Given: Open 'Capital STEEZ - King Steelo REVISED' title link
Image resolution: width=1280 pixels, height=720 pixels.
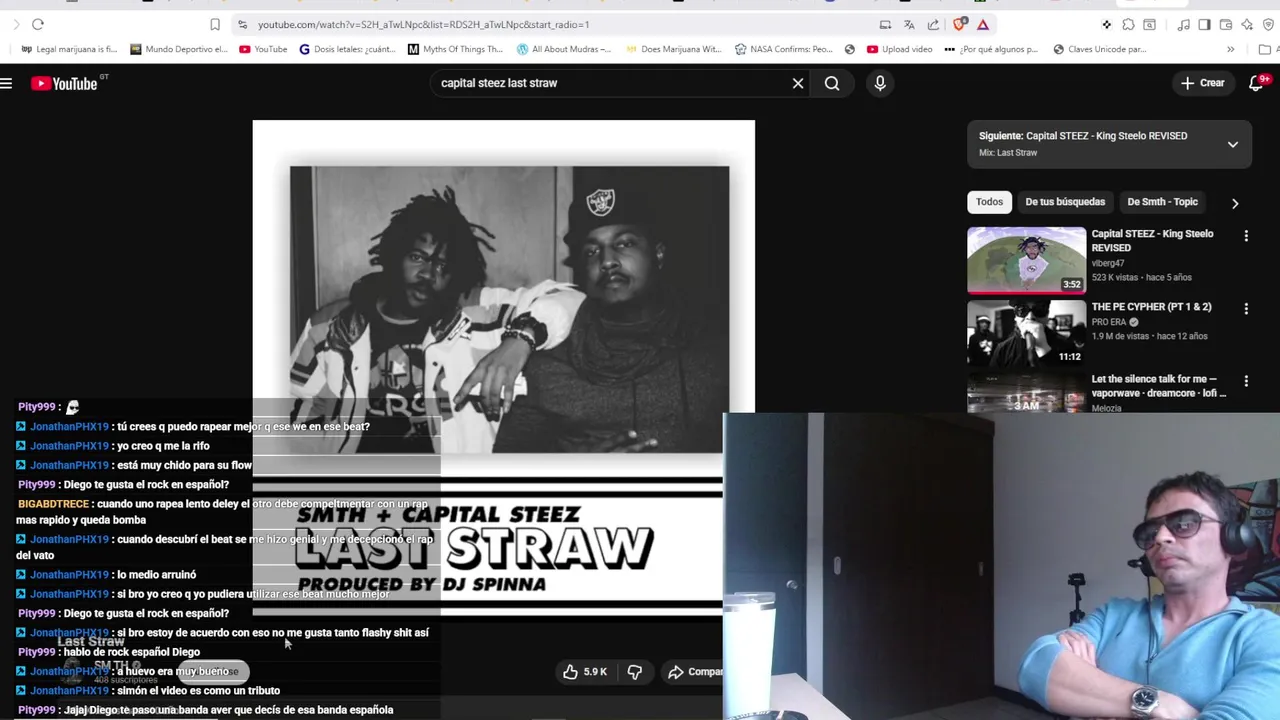Looking at the screenshot, I should pos(1152,241).
